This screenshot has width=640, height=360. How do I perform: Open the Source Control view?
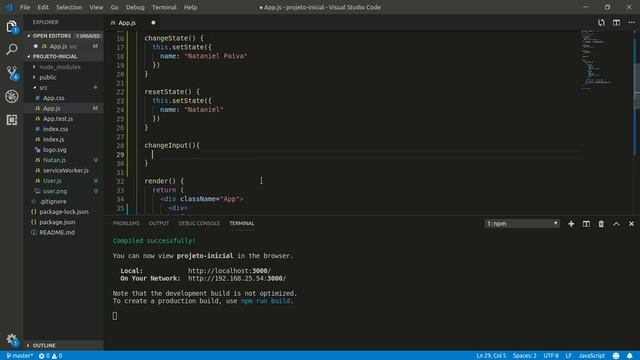[x=11, y=73]
